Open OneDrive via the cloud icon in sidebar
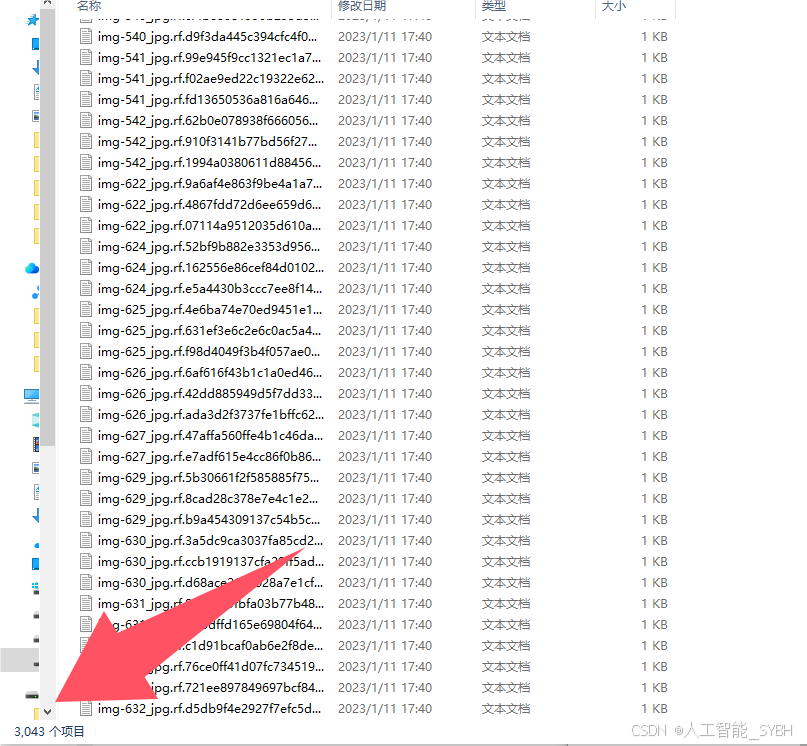The image size is (807, 746). pos(32,268)
